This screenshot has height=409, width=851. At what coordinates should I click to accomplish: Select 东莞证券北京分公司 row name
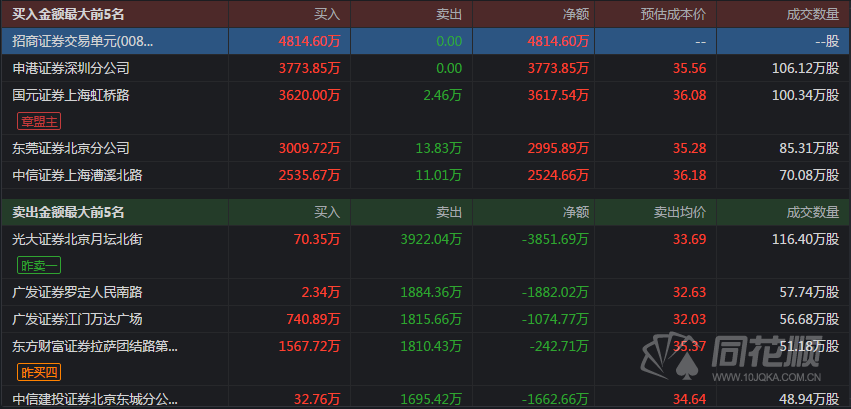71,148
